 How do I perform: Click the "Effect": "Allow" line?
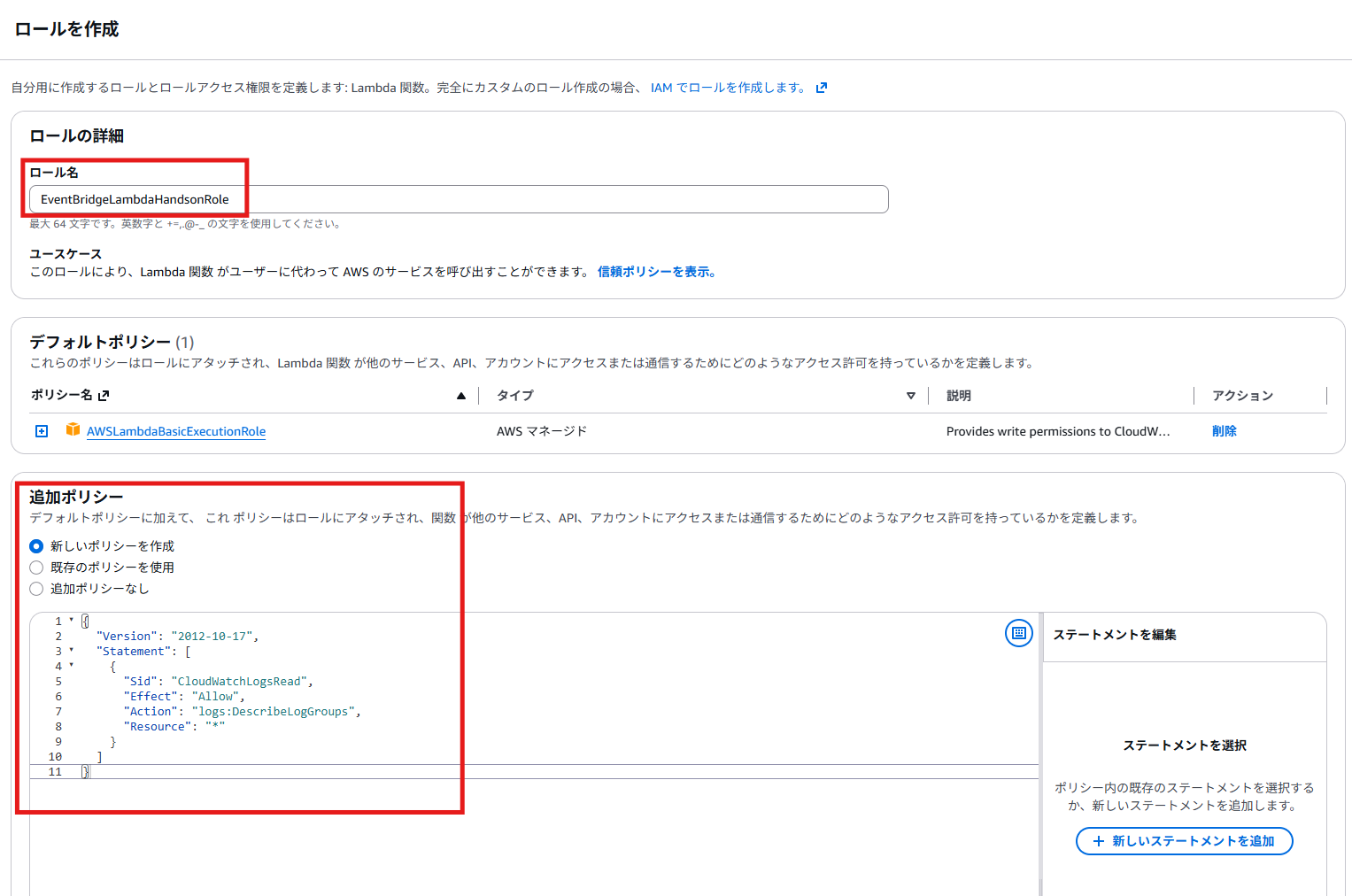click(x=184, y=696)
